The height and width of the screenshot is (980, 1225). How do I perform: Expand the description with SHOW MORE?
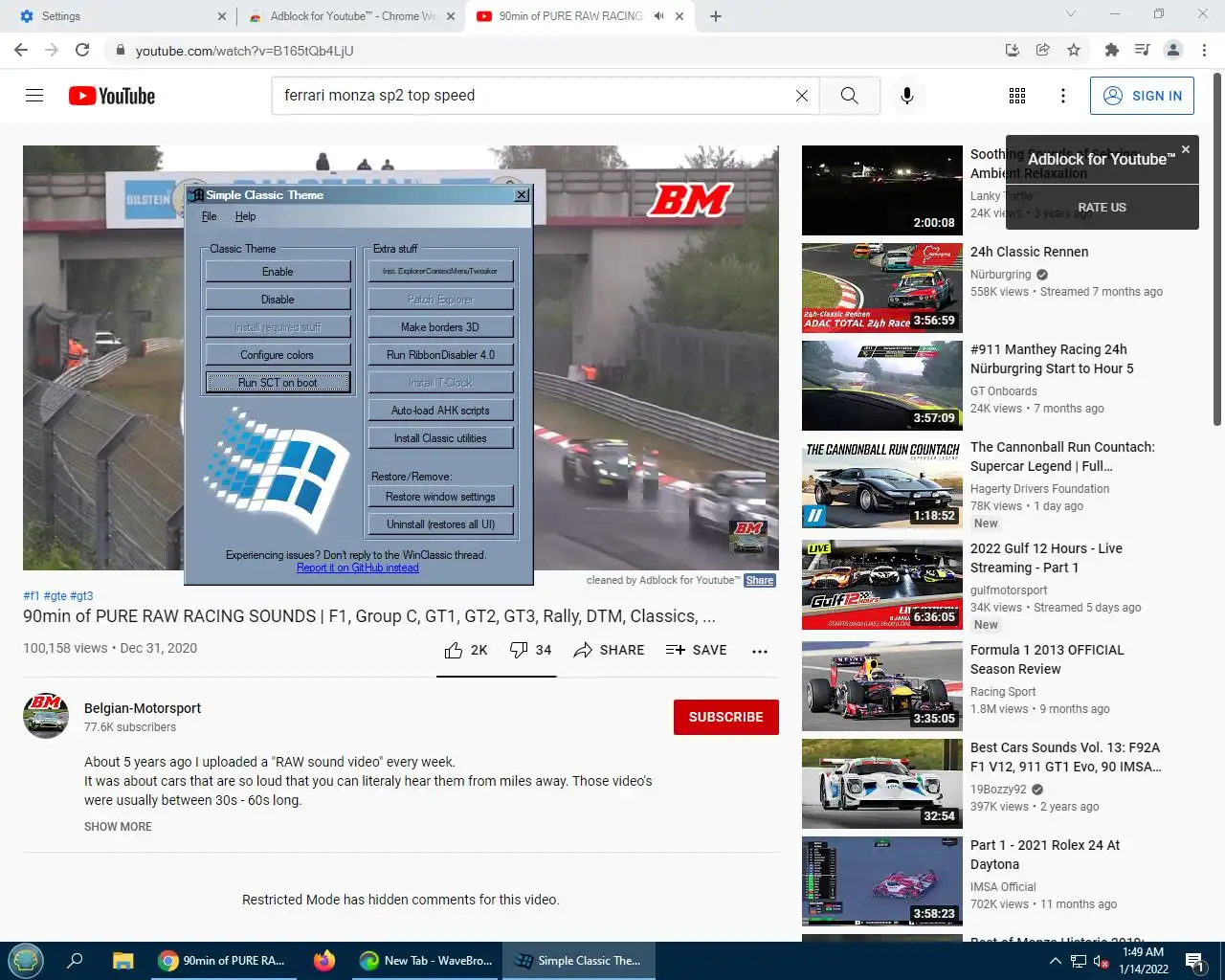118,827
